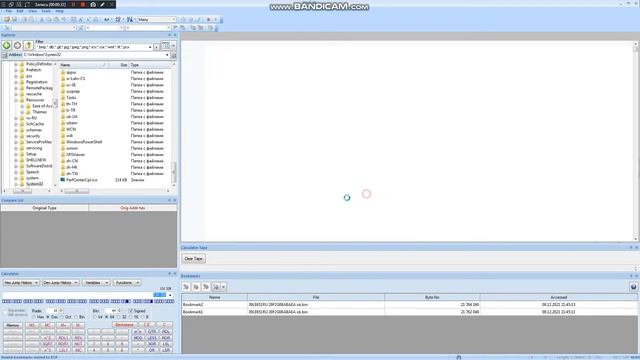Pin the Calculator panel
640x360 pixels.
click(x=170, y=273)
